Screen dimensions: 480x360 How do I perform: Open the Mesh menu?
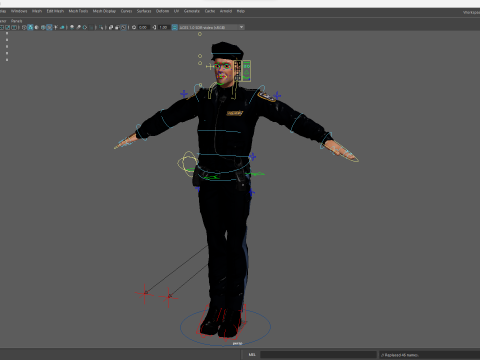tap(37, 11)
